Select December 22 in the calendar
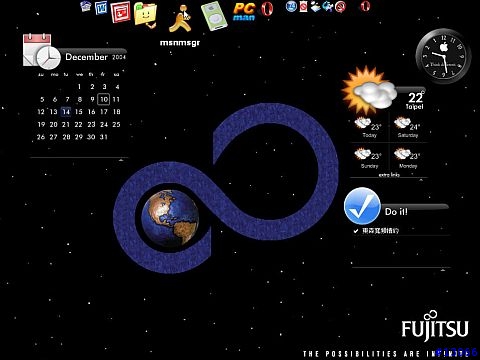480x360 pixels. (x=78, y=124)
